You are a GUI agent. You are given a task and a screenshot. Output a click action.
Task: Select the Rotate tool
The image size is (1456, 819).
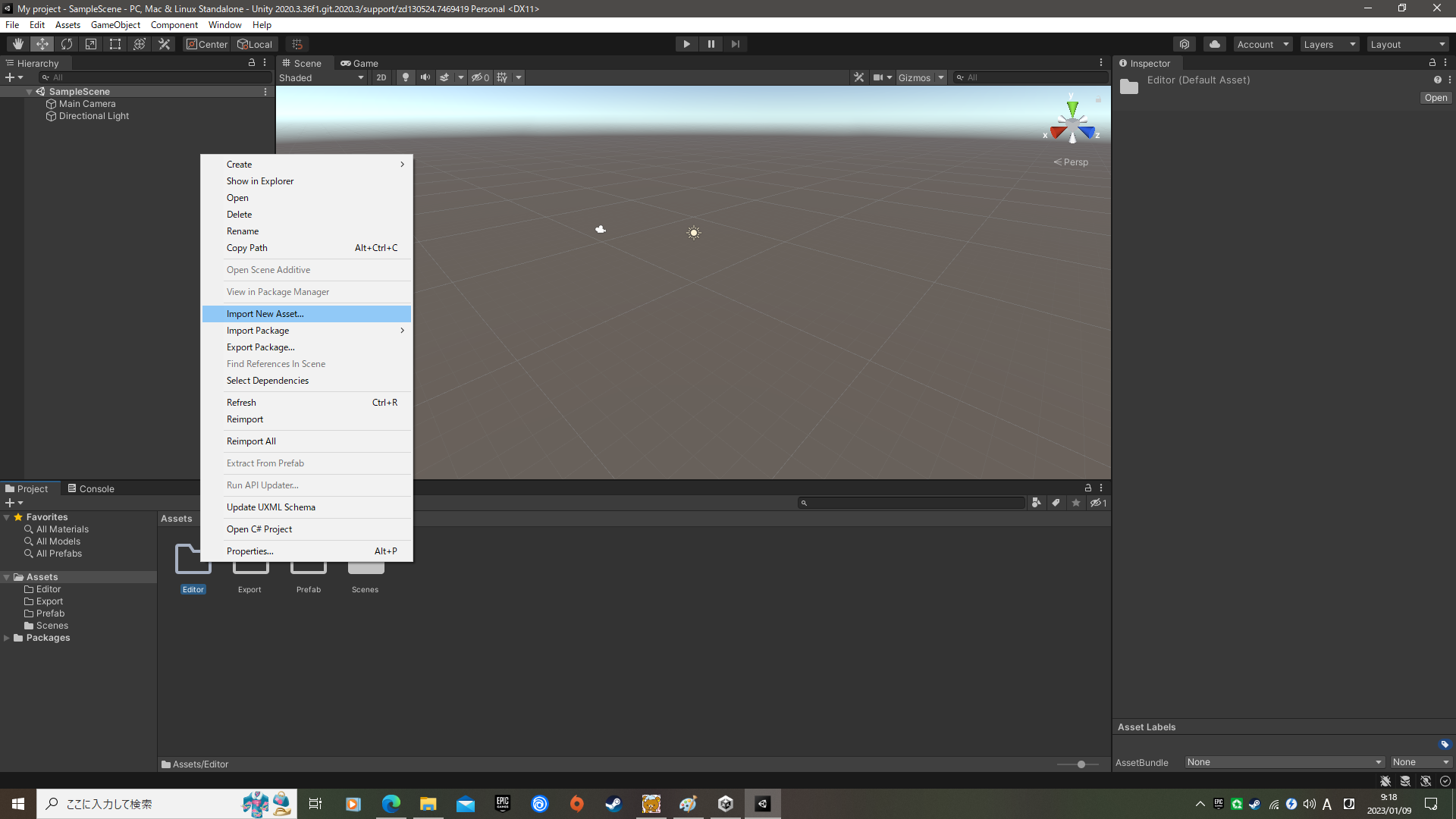coord(67,44)
